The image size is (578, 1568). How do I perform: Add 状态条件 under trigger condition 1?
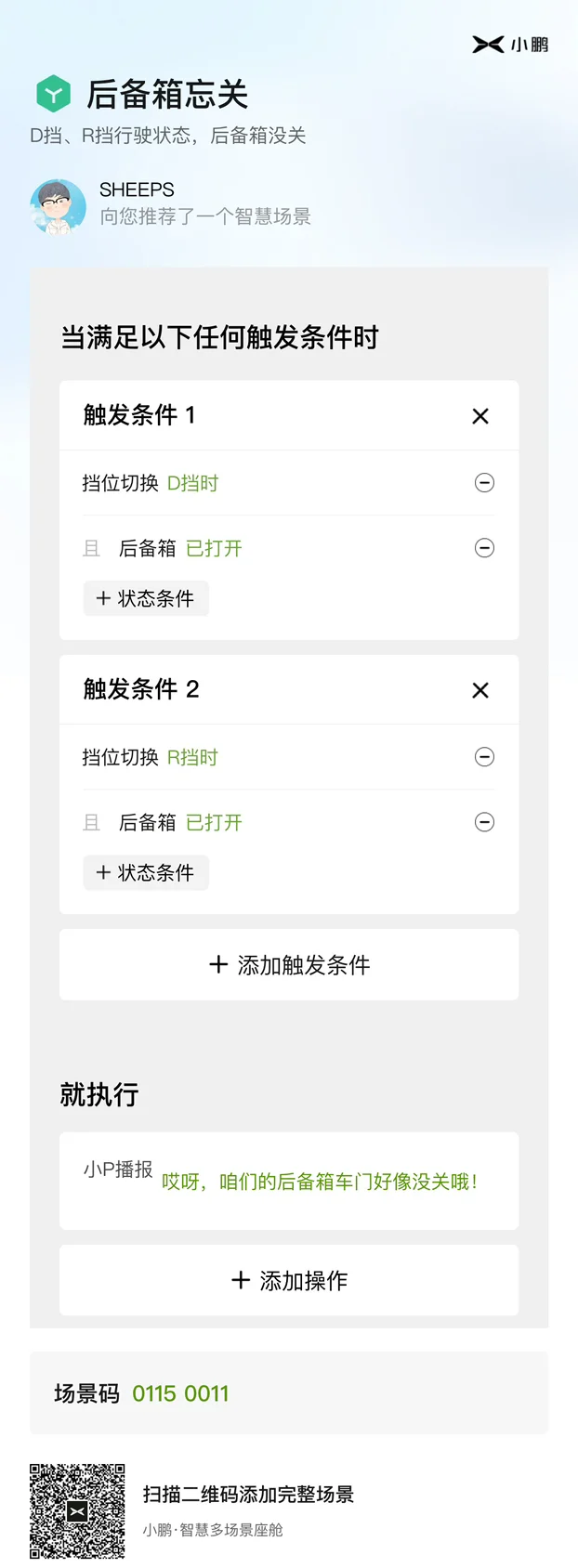[146, 598]
